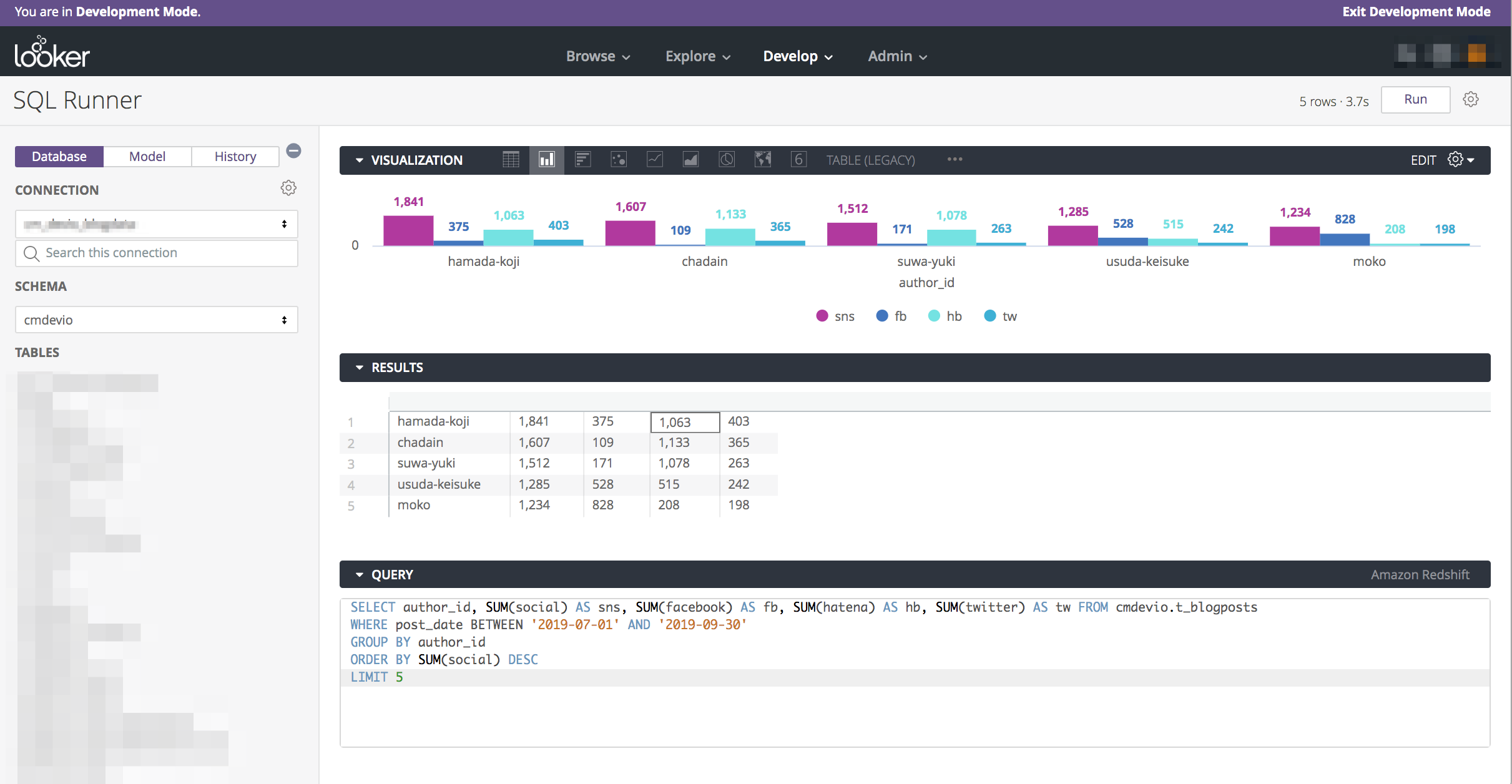Select the scatter plot visualization
Viewport: 1512px width, 784px height.
coord(619,160)
